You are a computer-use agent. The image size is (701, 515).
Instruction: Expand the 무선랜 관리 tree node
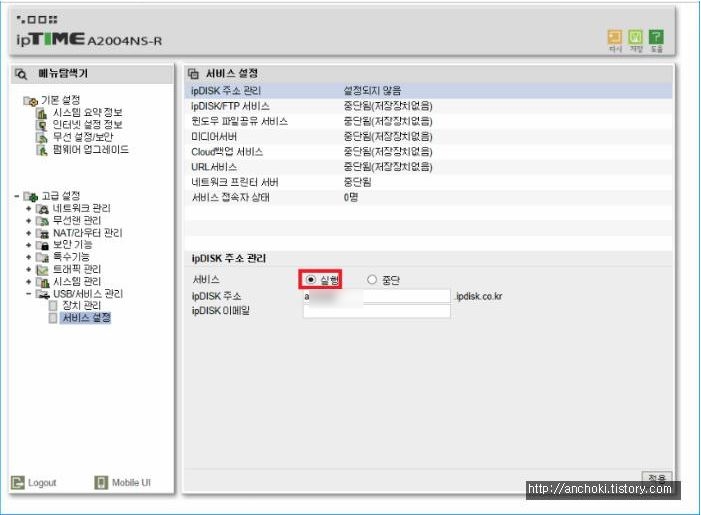pyautogui.click(x=29, y=221)
